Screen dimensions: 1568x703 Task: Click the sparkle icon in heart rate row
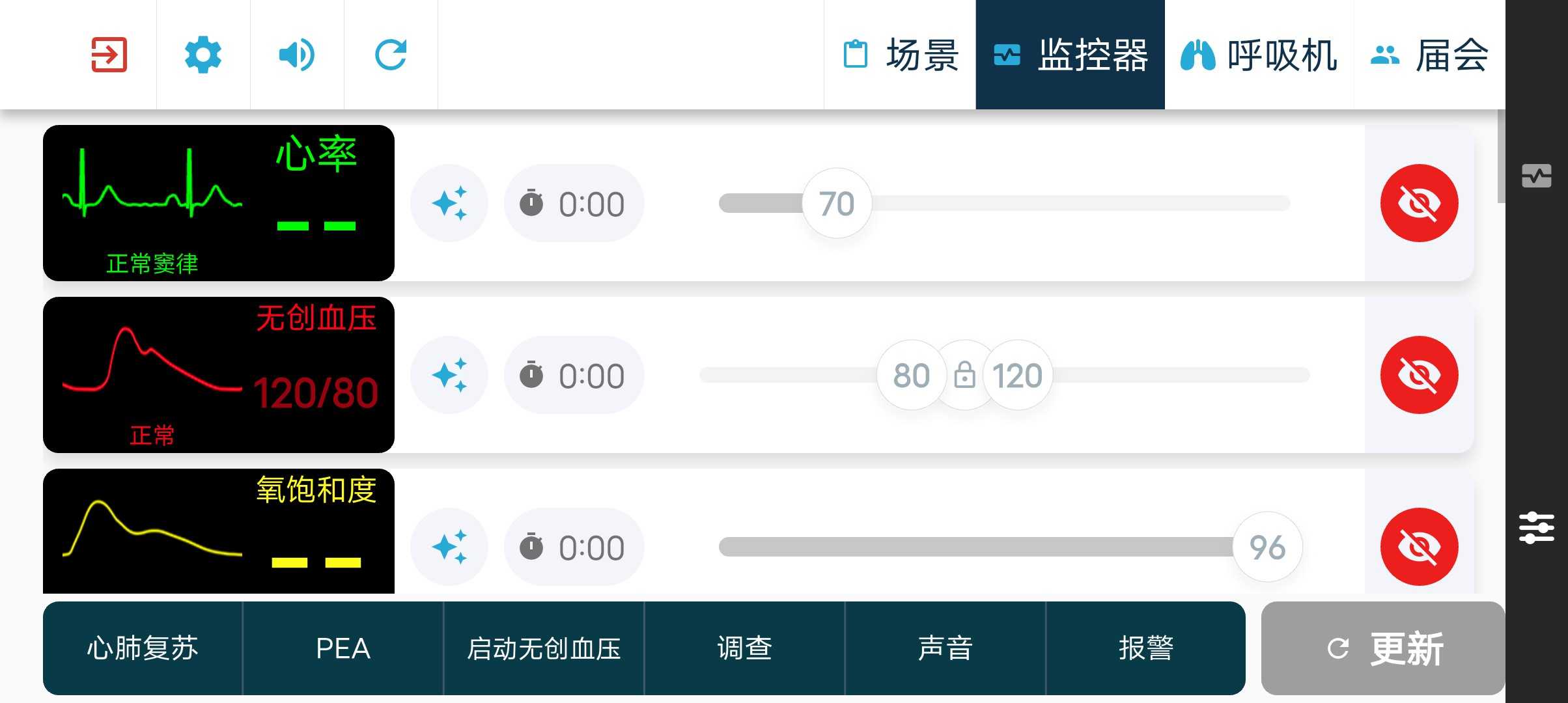[449, 203]
